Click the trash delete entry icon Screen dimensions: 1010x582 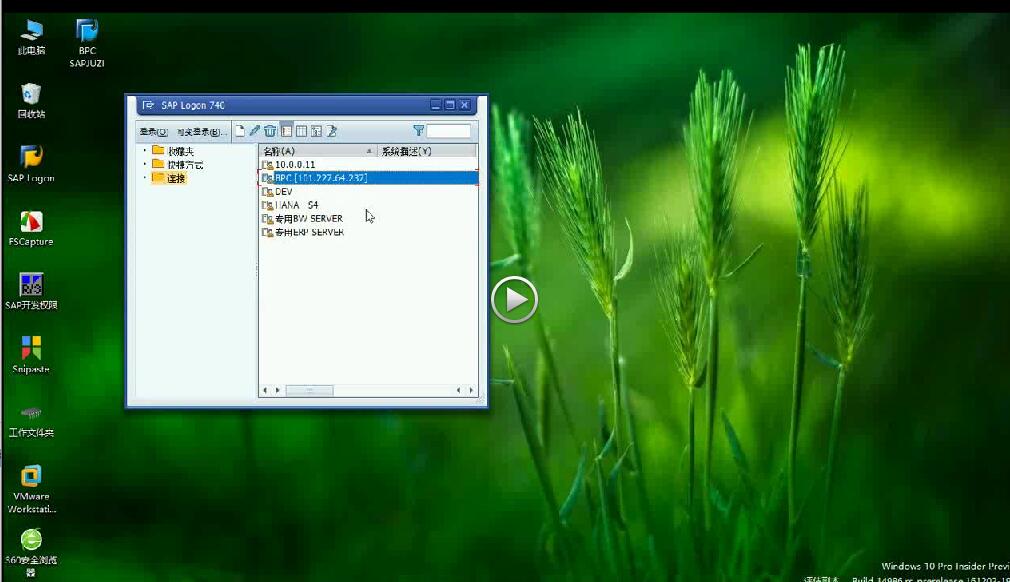270,131
